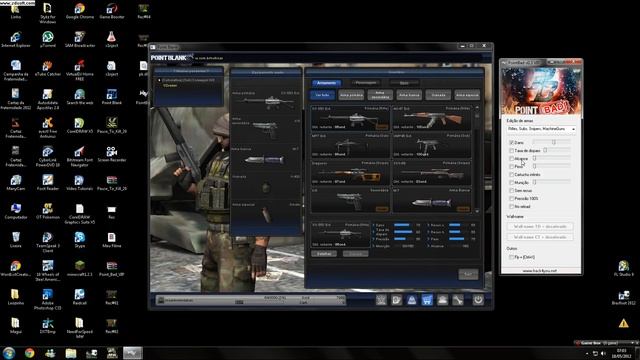This screenshot has height=360, width=640.
Task: Click the volume icon in system tray
Action: click(x=603, y=353)
